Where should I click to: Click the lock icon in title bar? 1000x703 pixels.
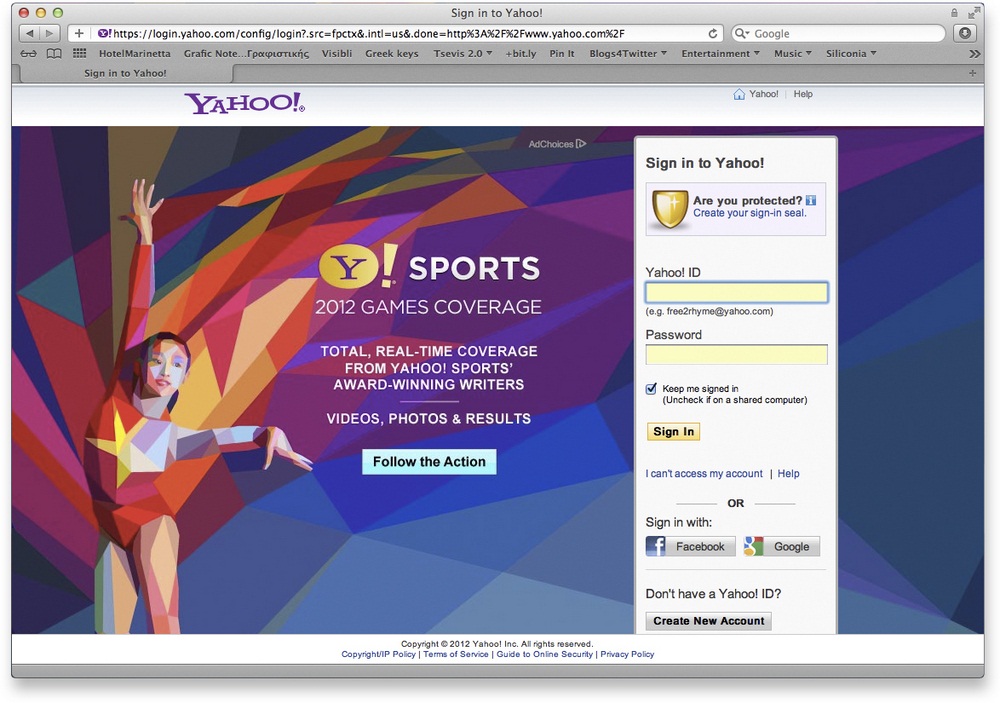[x=954, y=13]
